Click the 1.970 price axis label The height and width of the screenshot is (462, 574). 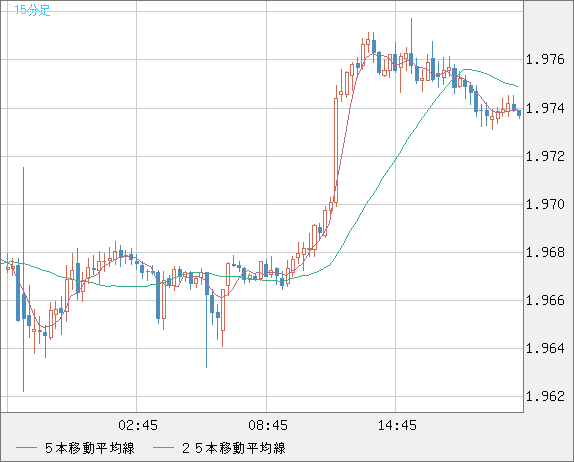point(545,204)
